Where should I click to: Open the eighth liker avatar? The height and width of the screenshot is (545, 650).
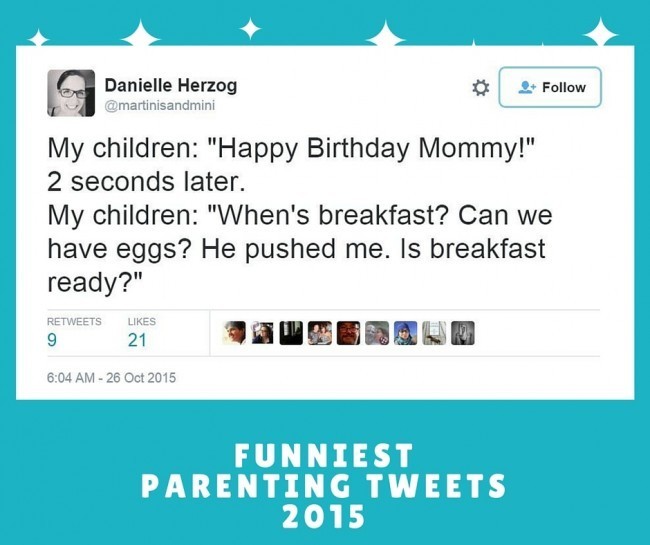(x=434, y=333)
